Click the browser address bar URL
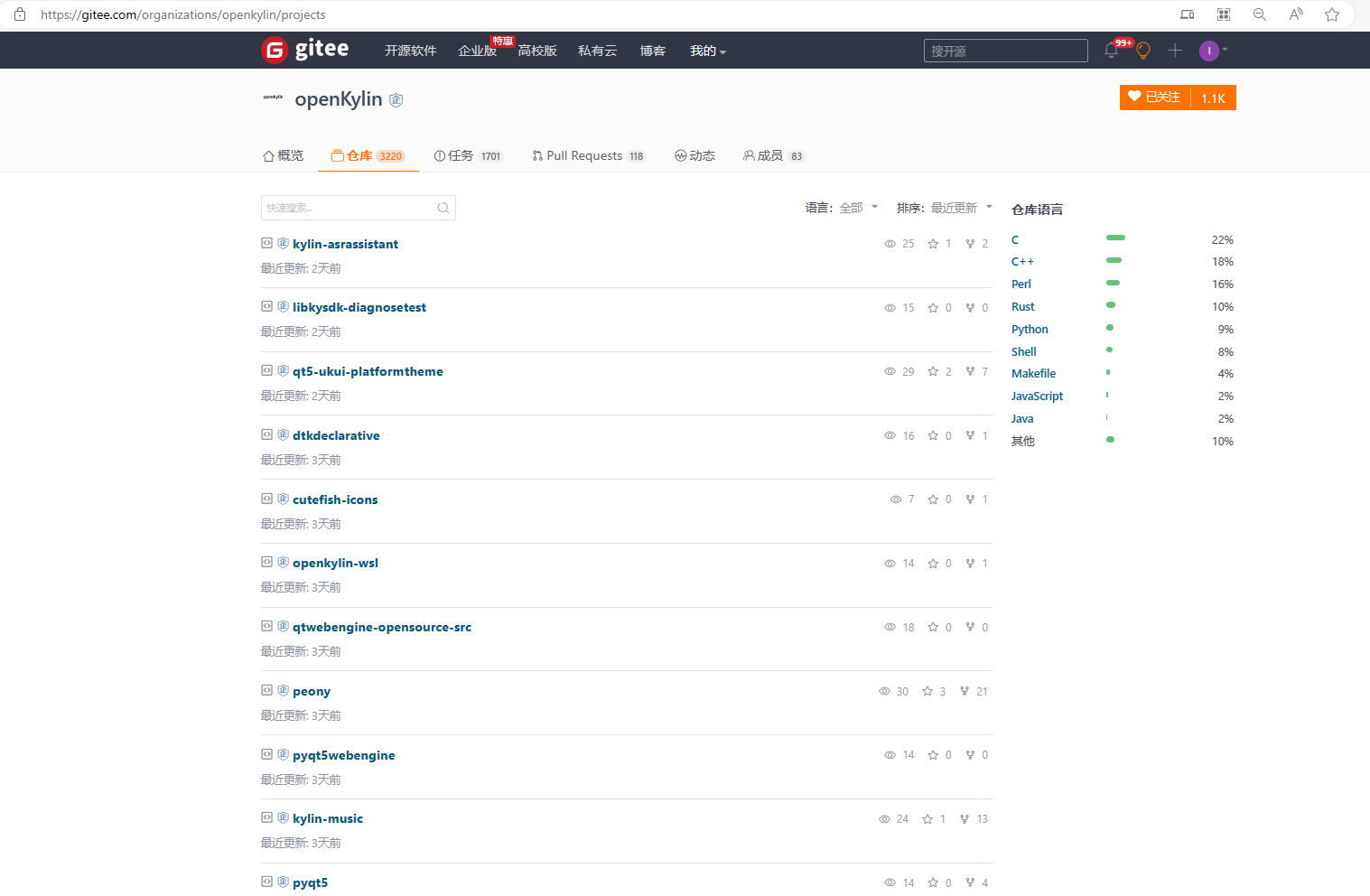Viewport: 1370px width, 896px height. click(183, 14)
